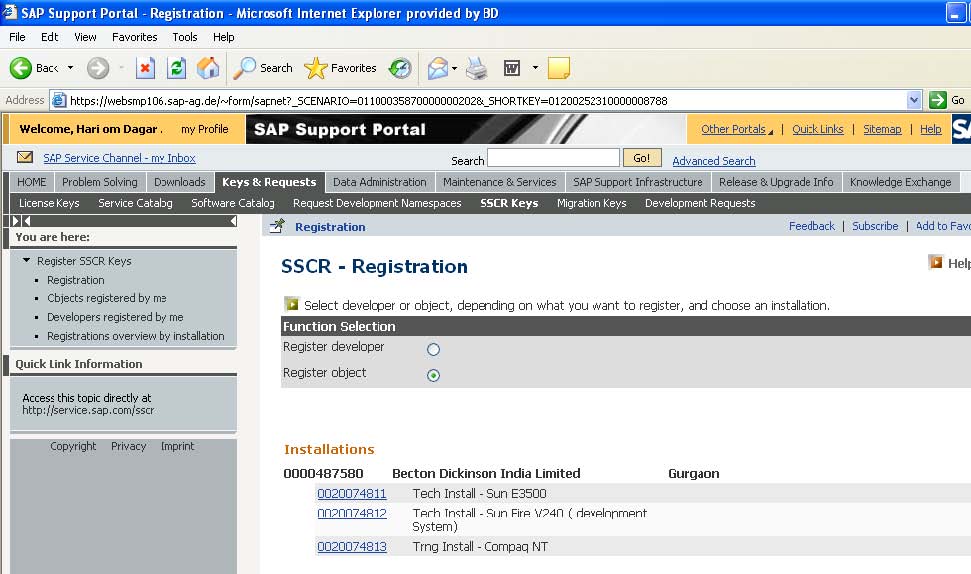Open installation 0020074813 link
Viewport: 971px width, 574px height.
click(352, 547)
